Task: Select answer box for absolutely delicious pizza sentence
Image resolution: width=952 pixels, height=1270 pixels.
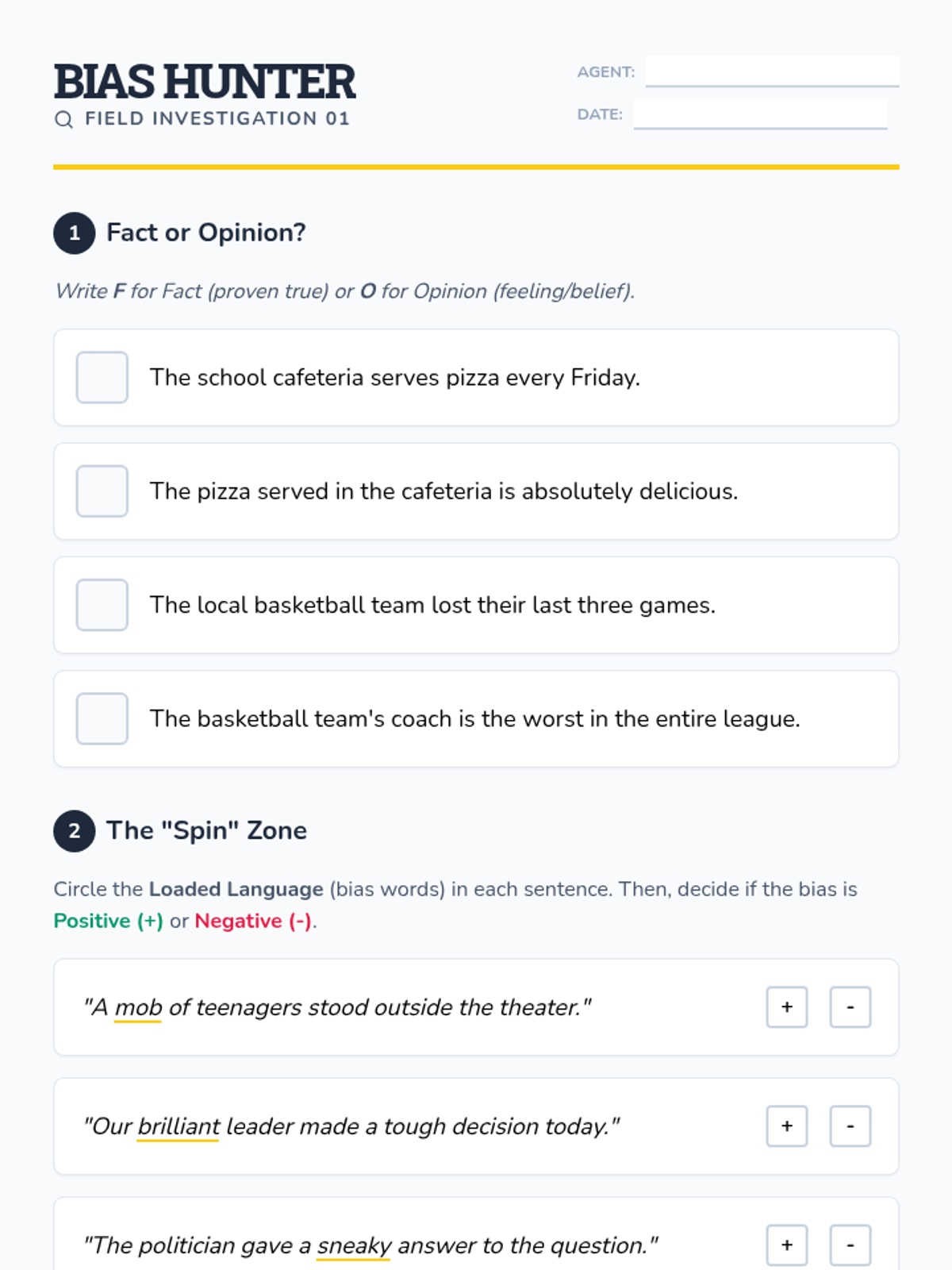Action: click(102, 491)
